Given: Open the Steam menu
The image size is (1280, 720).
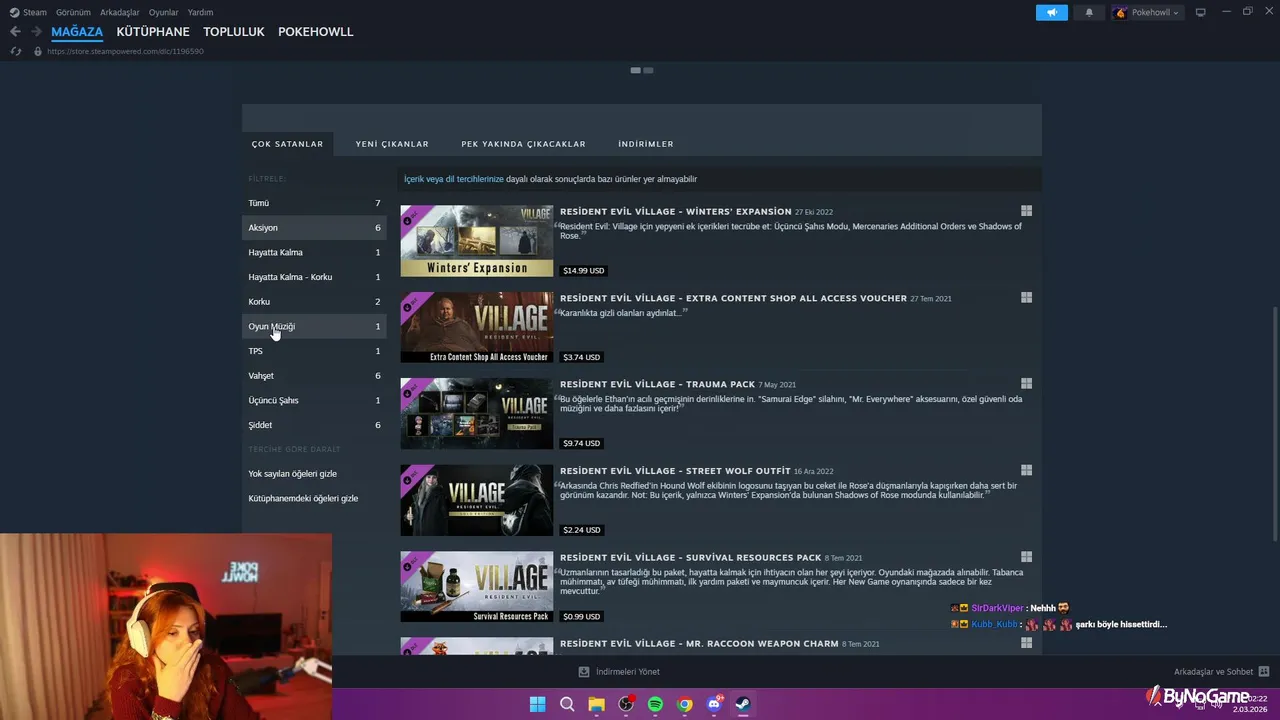Looking at the screenshot, I should click(x=28, y=12).
